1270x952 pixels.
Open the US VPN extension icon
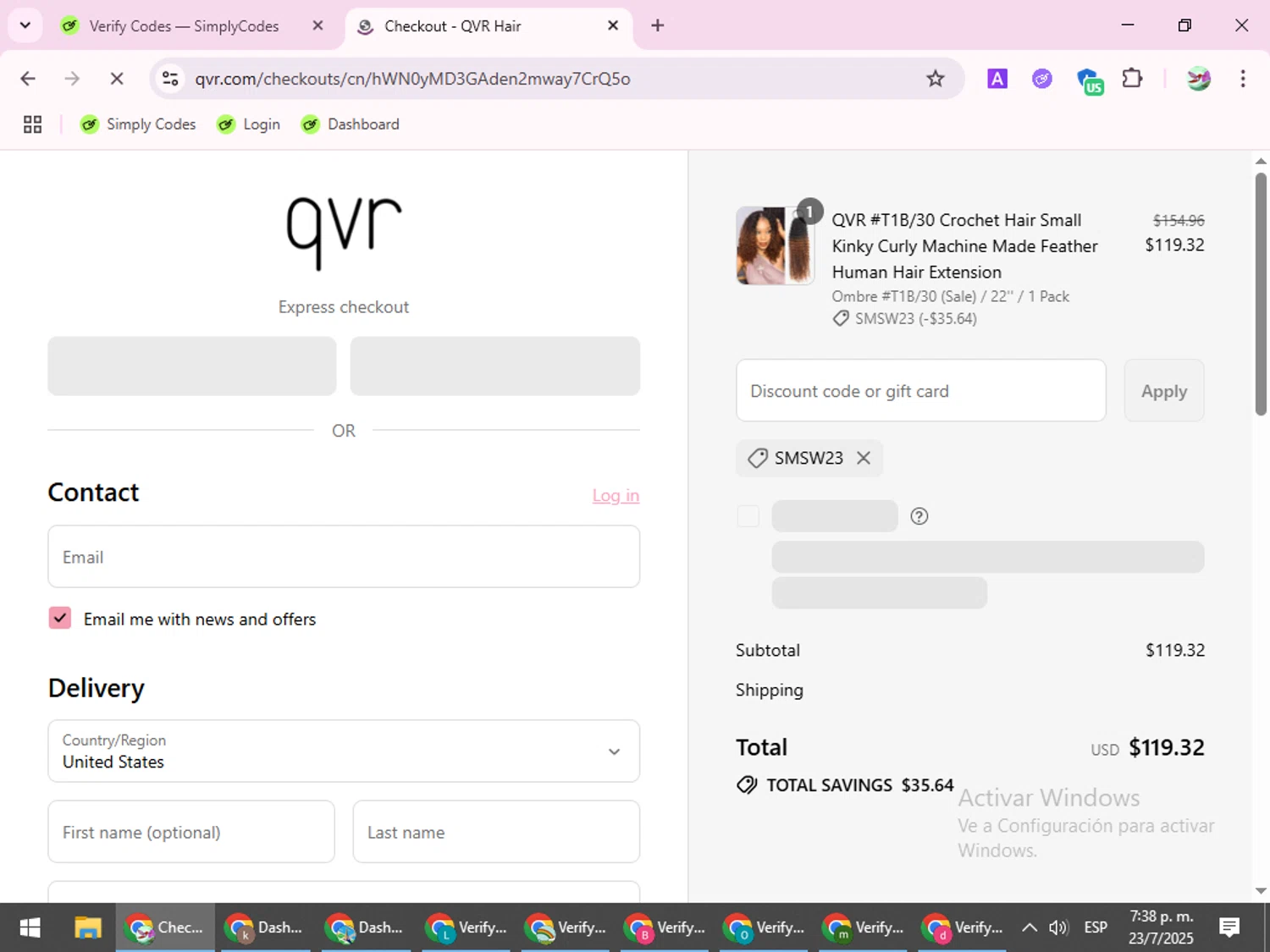(1089, 80)
